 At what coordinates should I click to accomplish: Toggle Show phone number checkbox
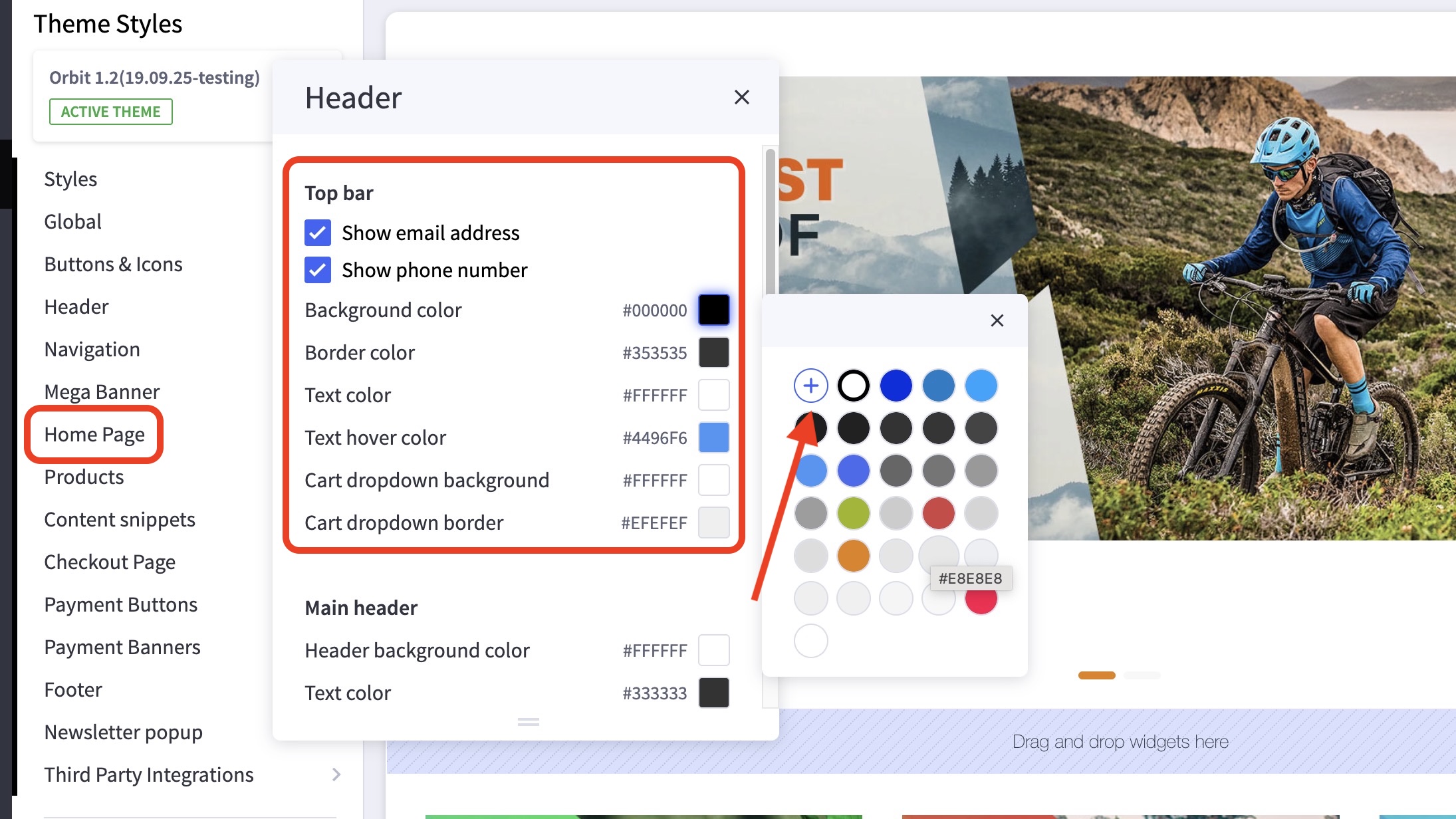(x=318, y=270)
